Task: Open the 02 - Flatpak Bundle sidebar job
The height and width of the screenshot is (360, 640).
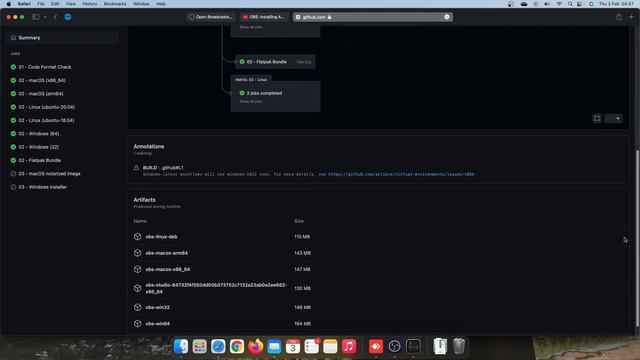Action: tap(40, 160)
